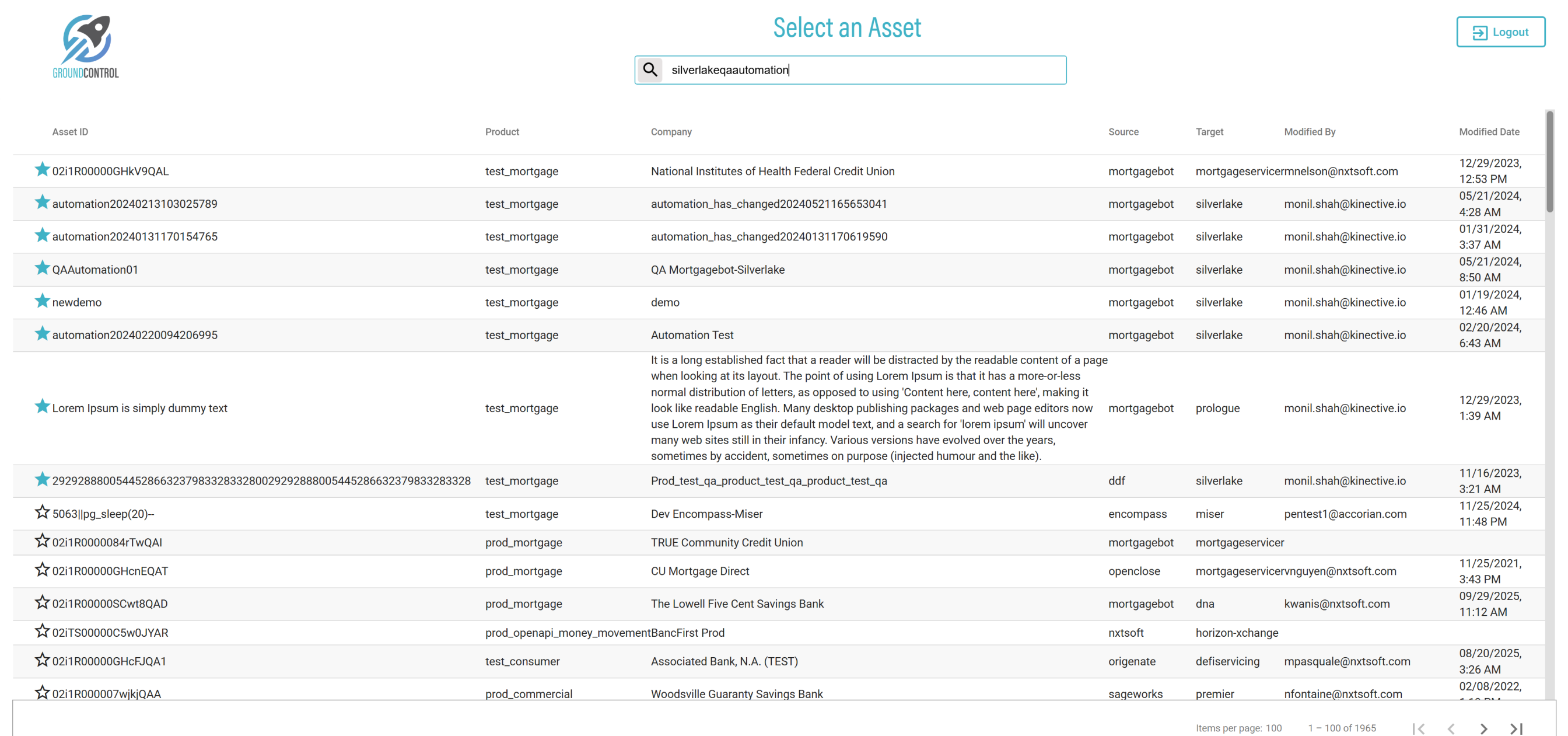This screenshot has height=736, width=1568.
Task: Unfavorite the QAAutomation01 asset star
Action: (42, 268)
